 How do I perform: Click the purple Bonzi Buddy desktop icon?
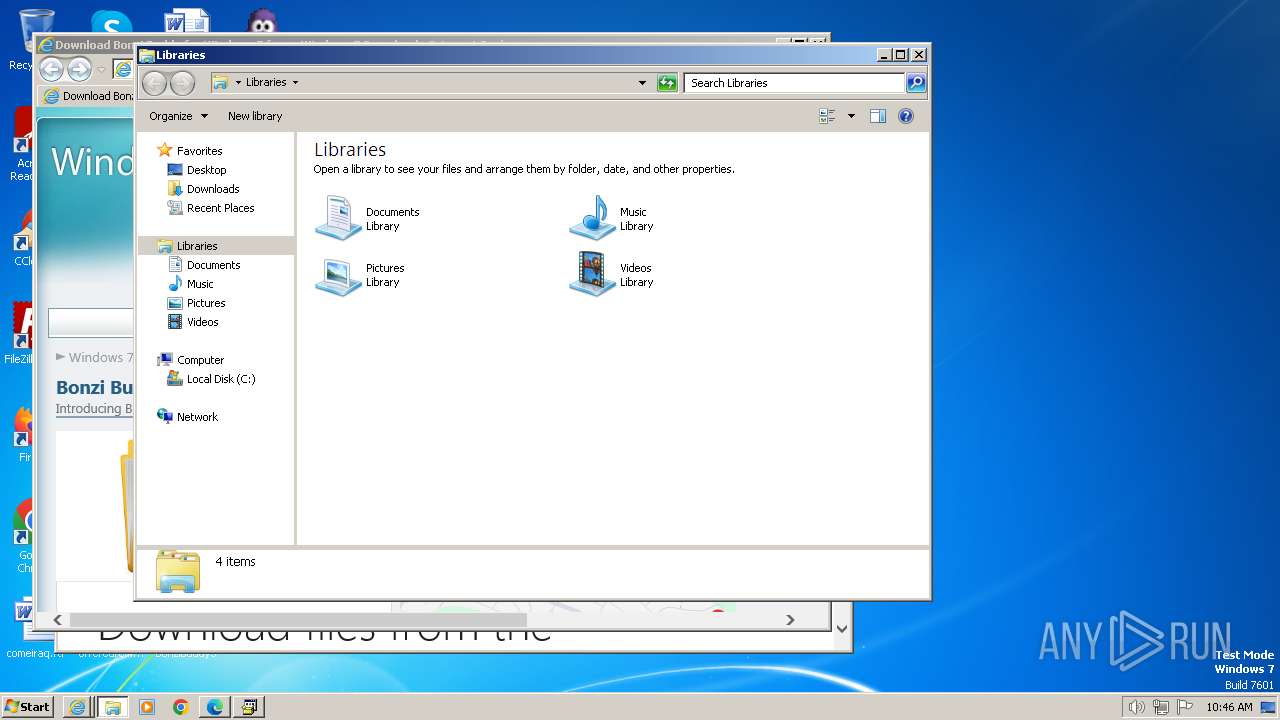(x=262, y=23)
